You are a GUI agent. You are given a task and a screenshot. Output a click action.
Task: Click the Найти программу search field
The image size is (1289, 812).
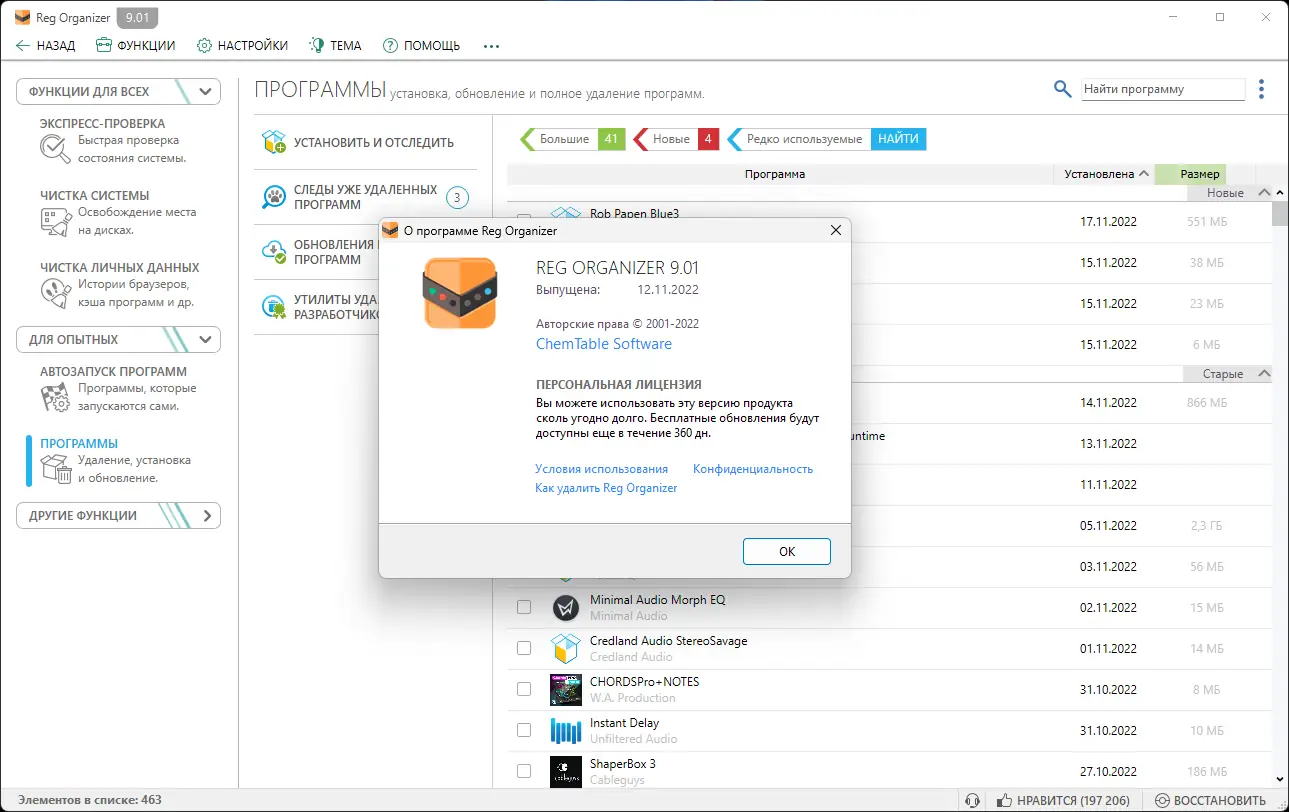click(x=1162, y=89)
